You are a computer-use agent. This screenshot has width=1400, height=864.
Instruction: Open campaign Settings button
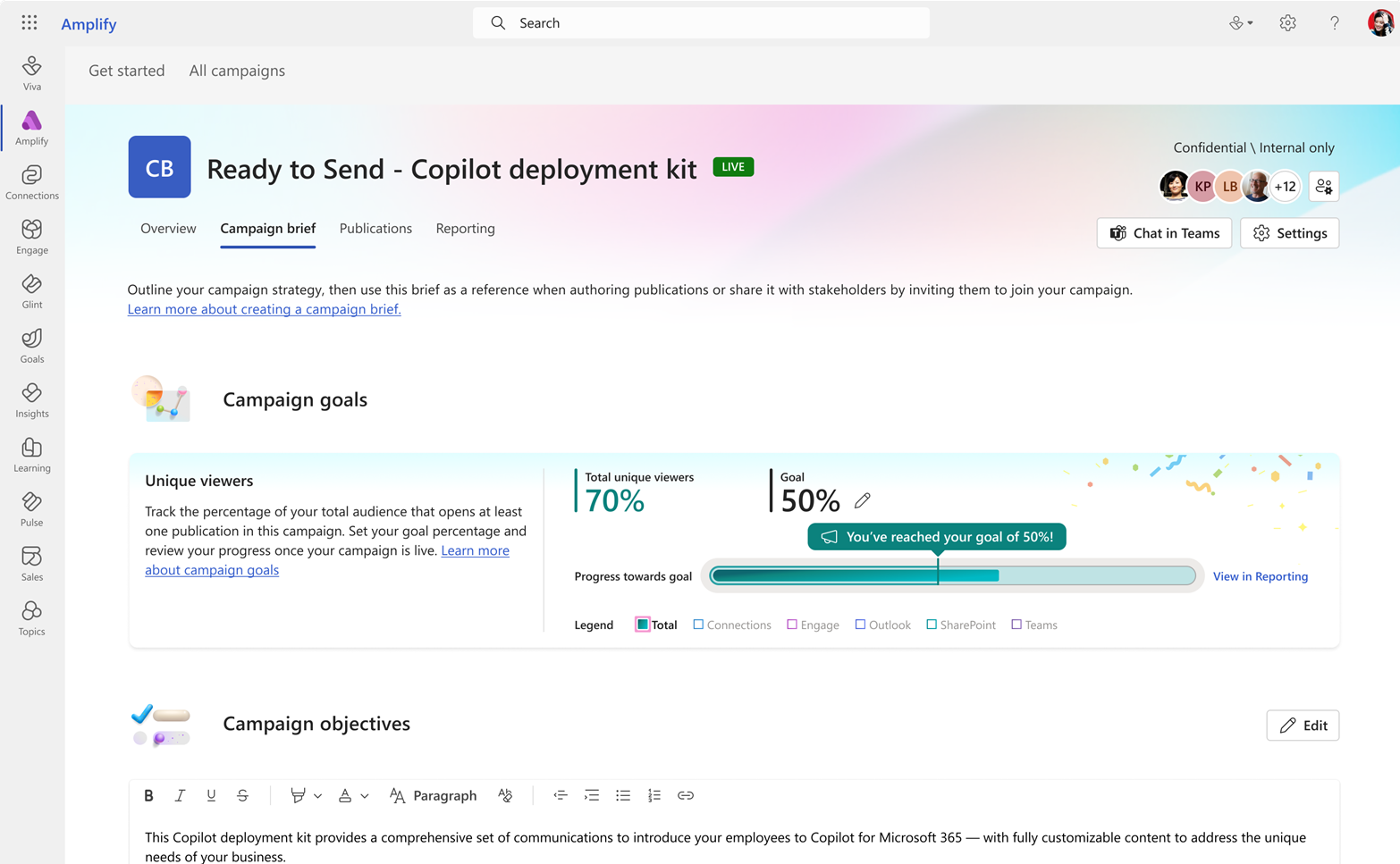pyautogui.click(x=1290, y=233)
